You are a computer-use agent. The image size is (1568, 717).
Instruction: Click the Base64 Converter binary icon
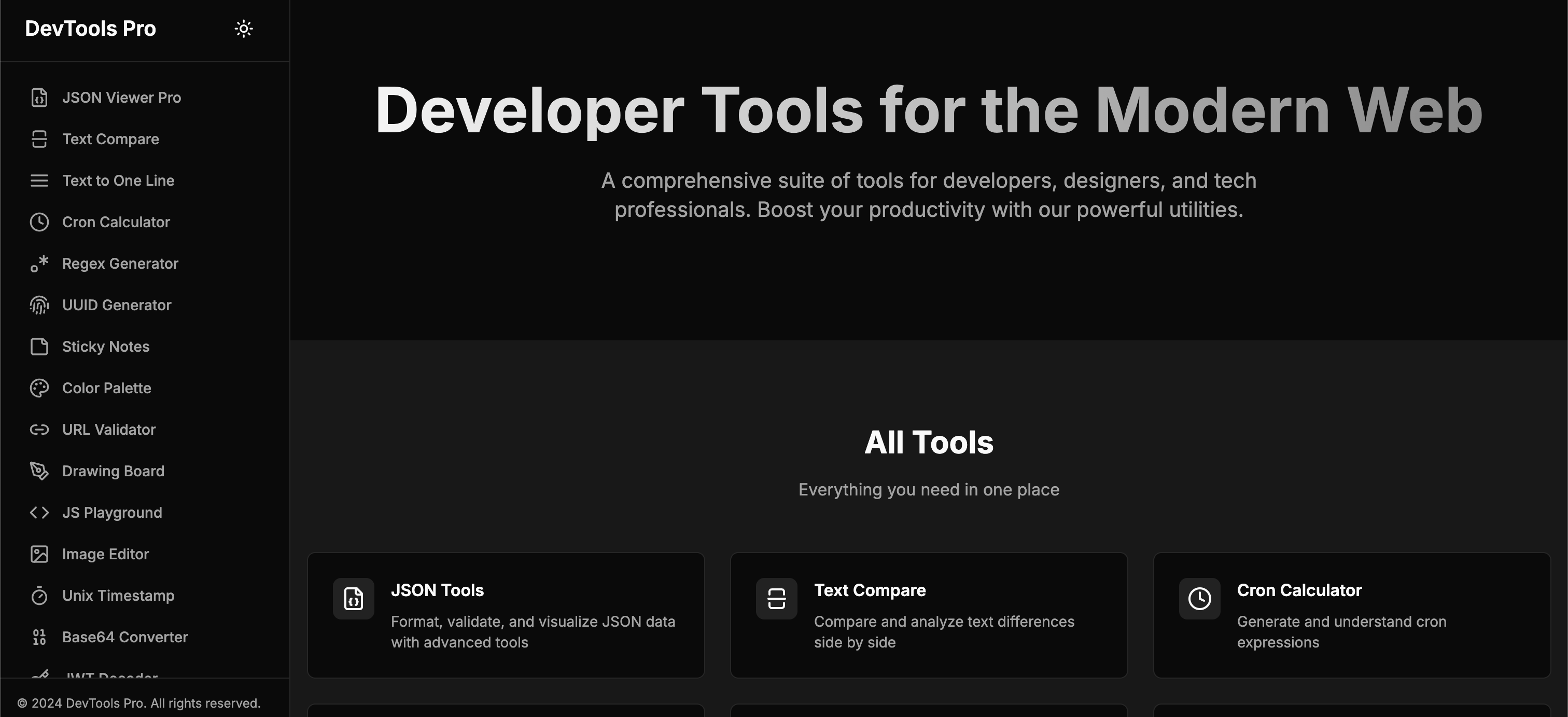tap(39, 637)
